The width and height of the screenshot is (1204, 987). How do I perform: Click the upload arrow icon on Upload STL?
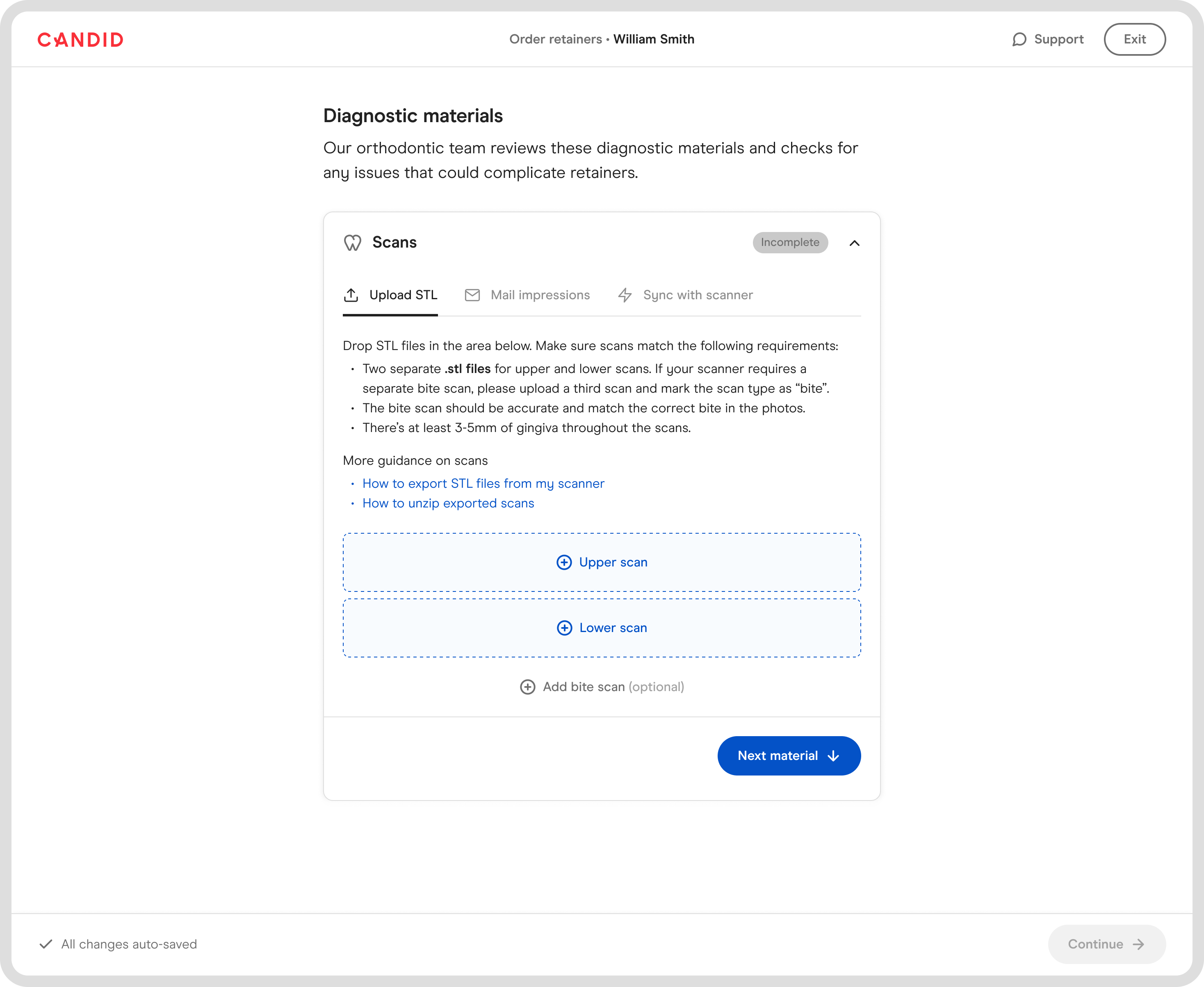[x=351, y=295]
